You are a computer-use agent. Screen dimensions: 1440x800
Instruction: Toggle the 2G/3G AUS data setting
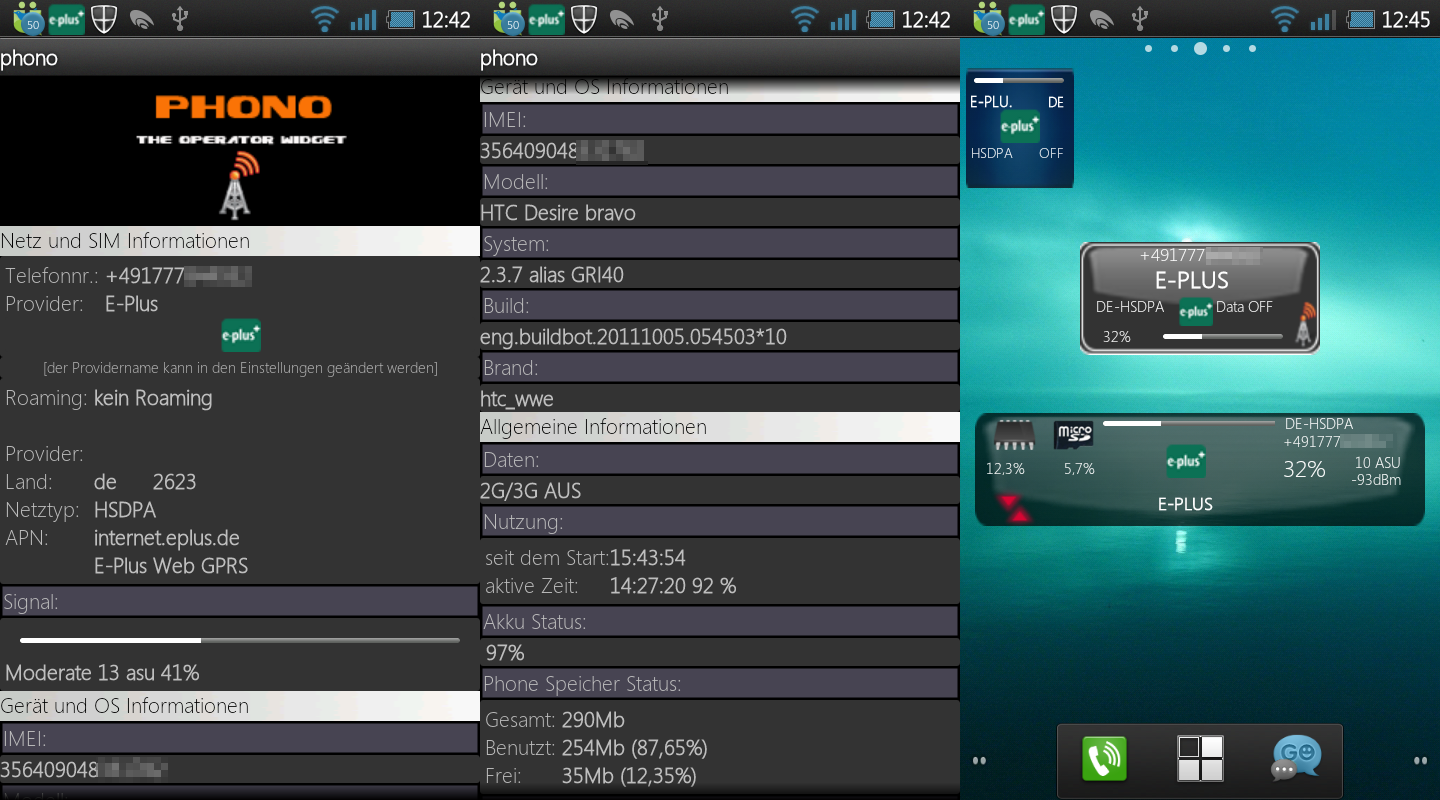click(530, 491)
